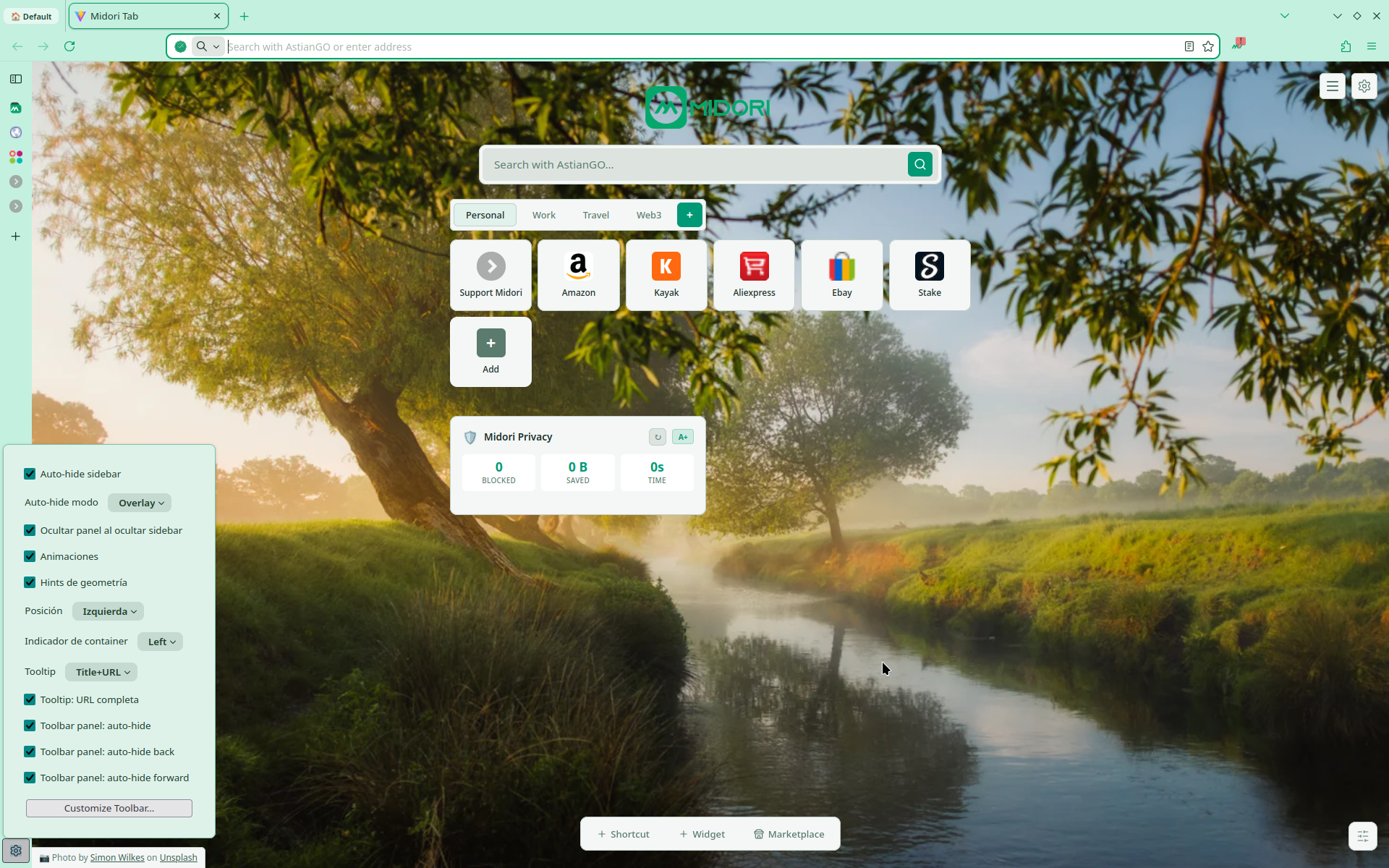Open the extensions puzzle icon
The image size is (1389, 868).
point(1346,46)
